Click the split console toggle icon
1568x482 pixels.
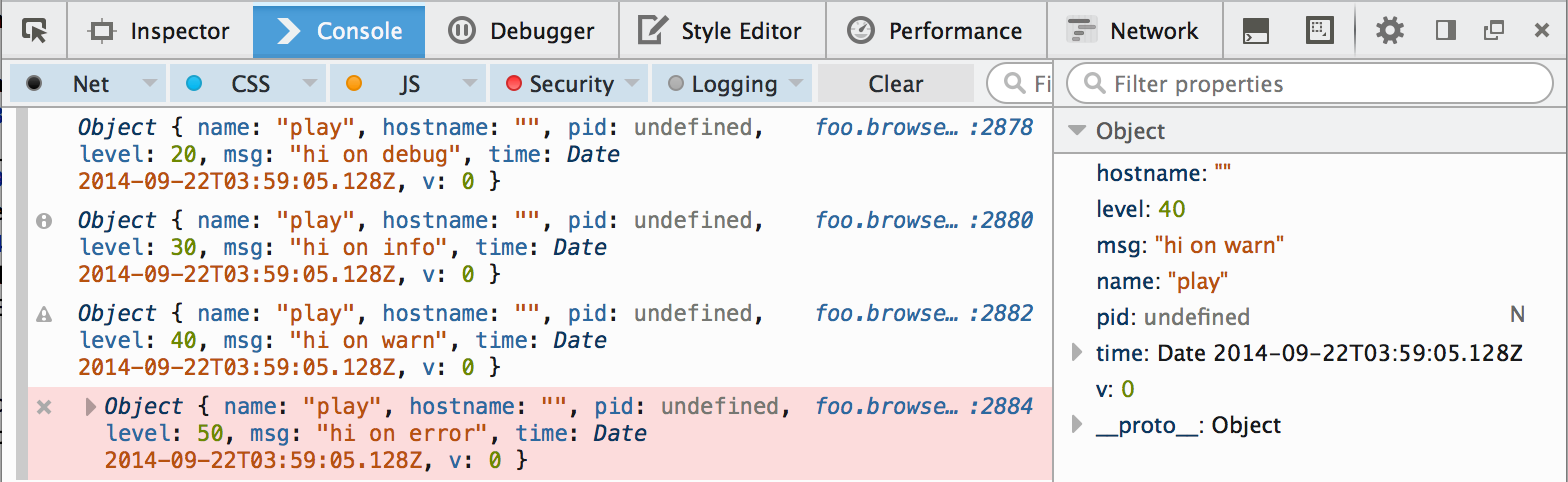(x=1255, y=31)
